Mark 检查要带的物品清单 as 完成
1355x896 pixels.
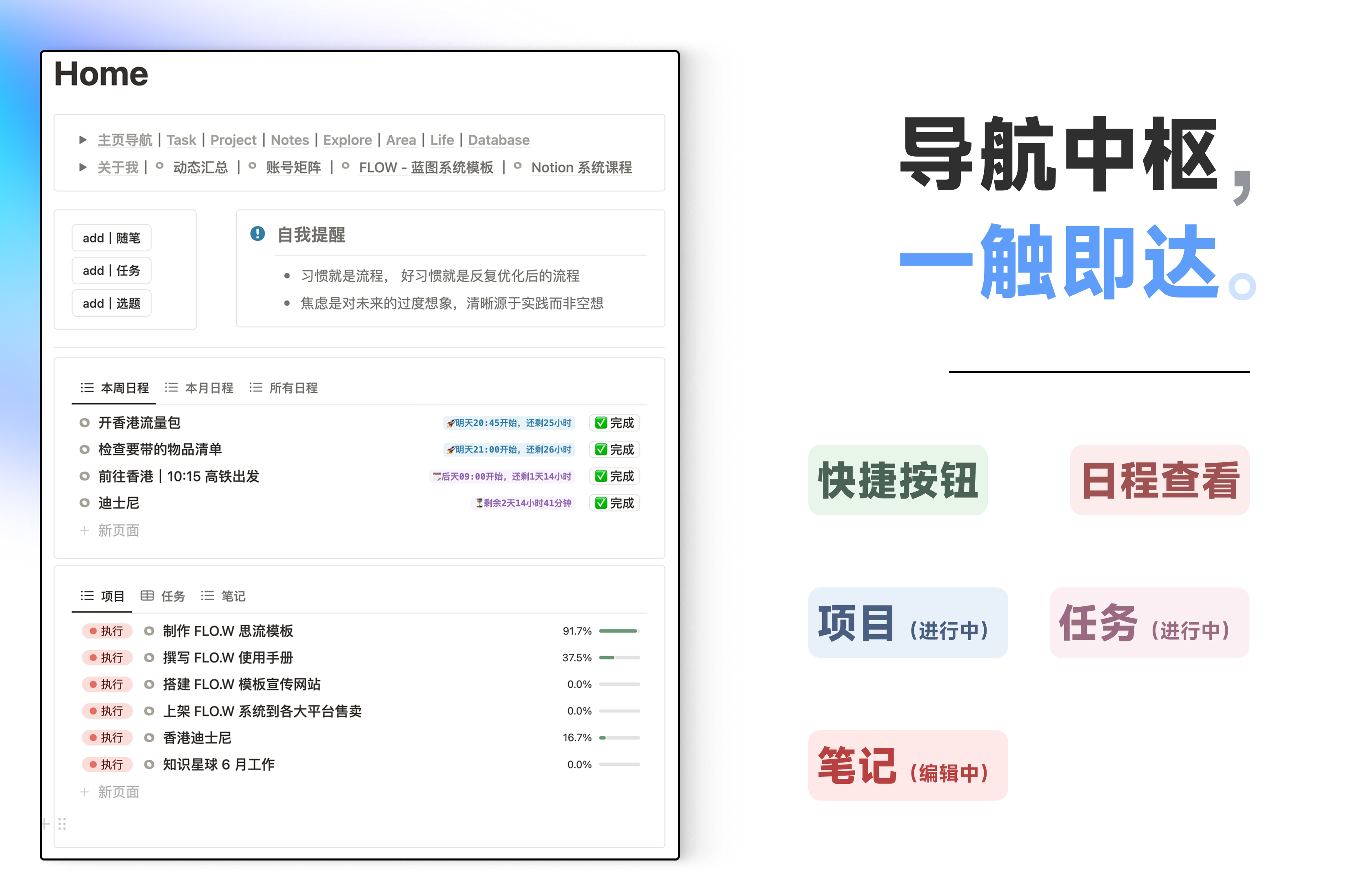pos(614,449)
